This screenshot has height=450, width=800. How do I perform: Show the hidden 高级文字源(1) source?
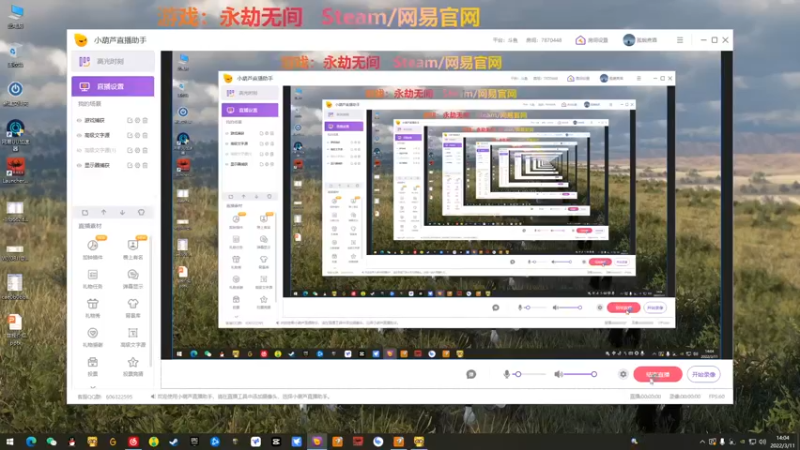[x=79, y=150]
